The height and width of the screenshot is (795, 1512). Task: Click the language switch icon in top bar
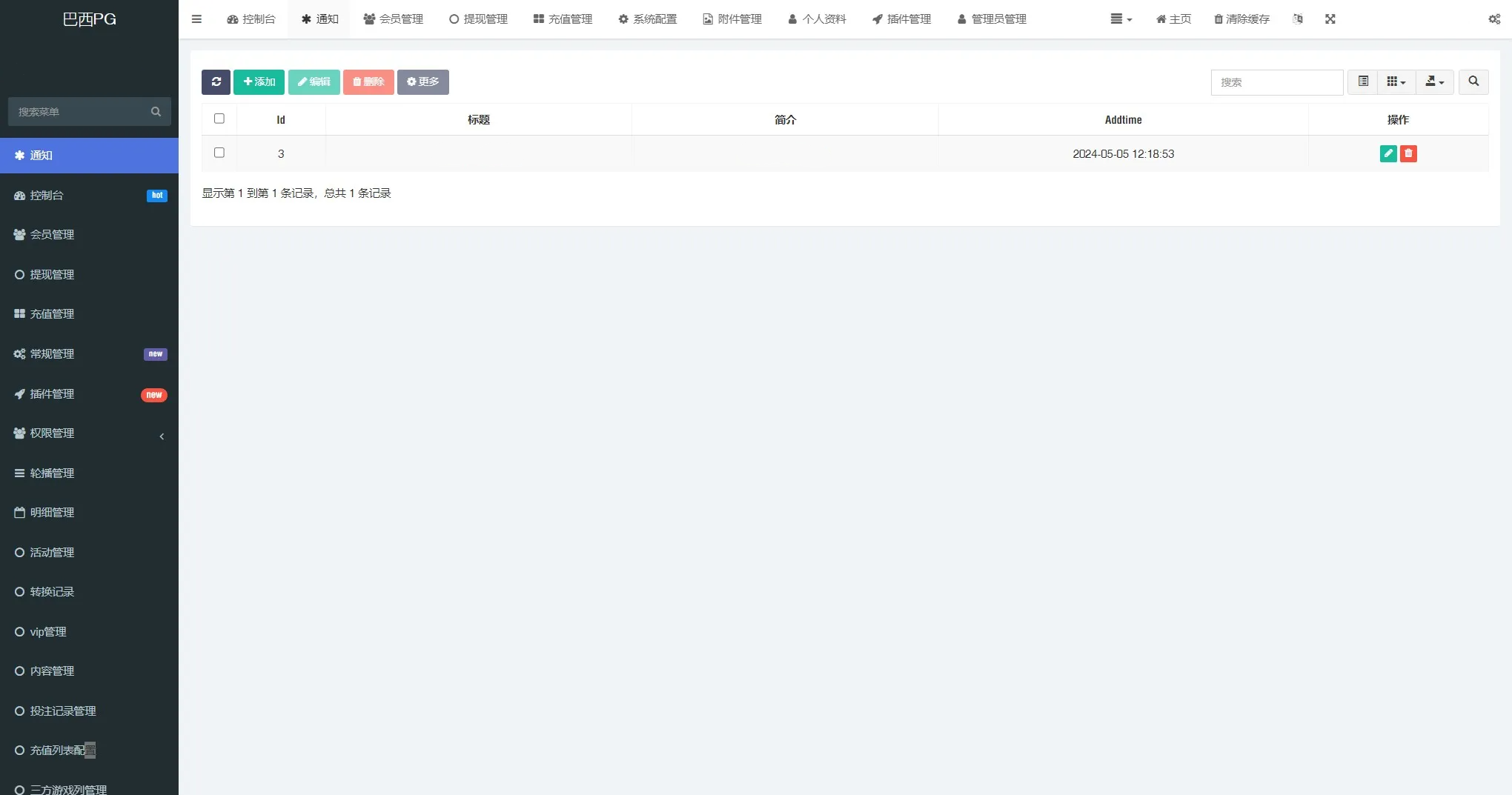coord(1298,19)
